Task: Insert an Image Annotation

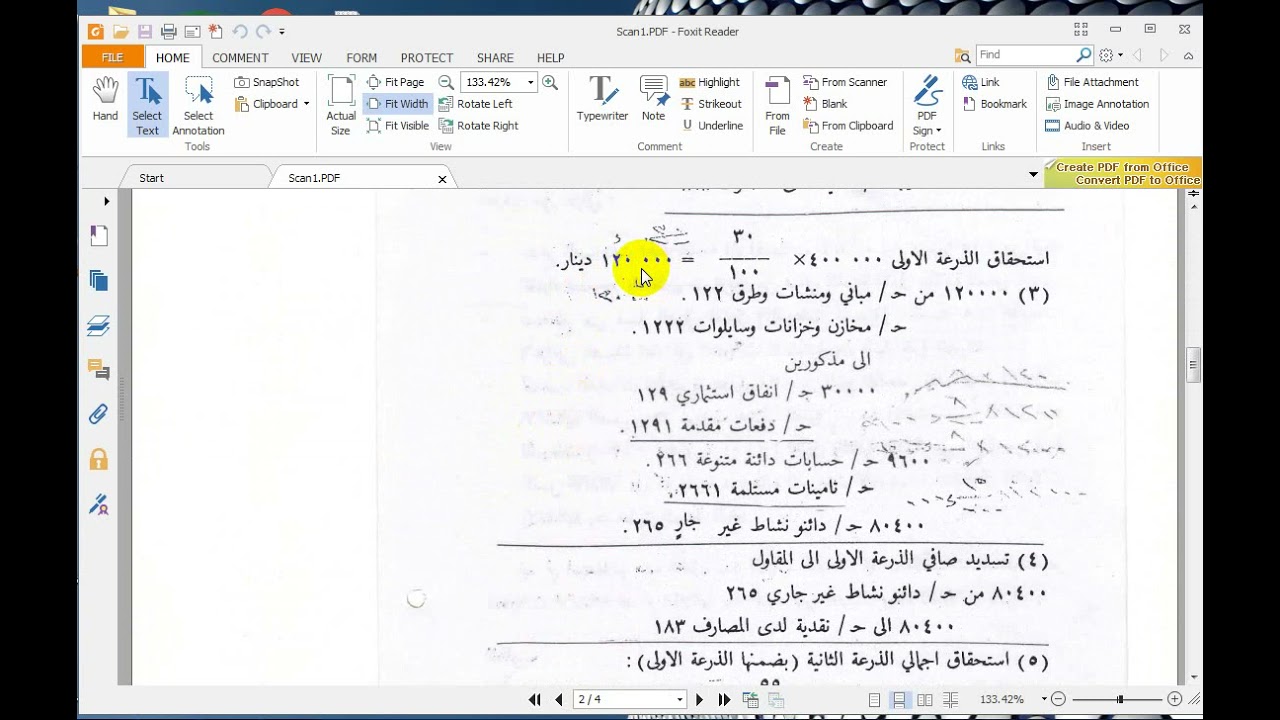Action: click(x=1097, y=104)
